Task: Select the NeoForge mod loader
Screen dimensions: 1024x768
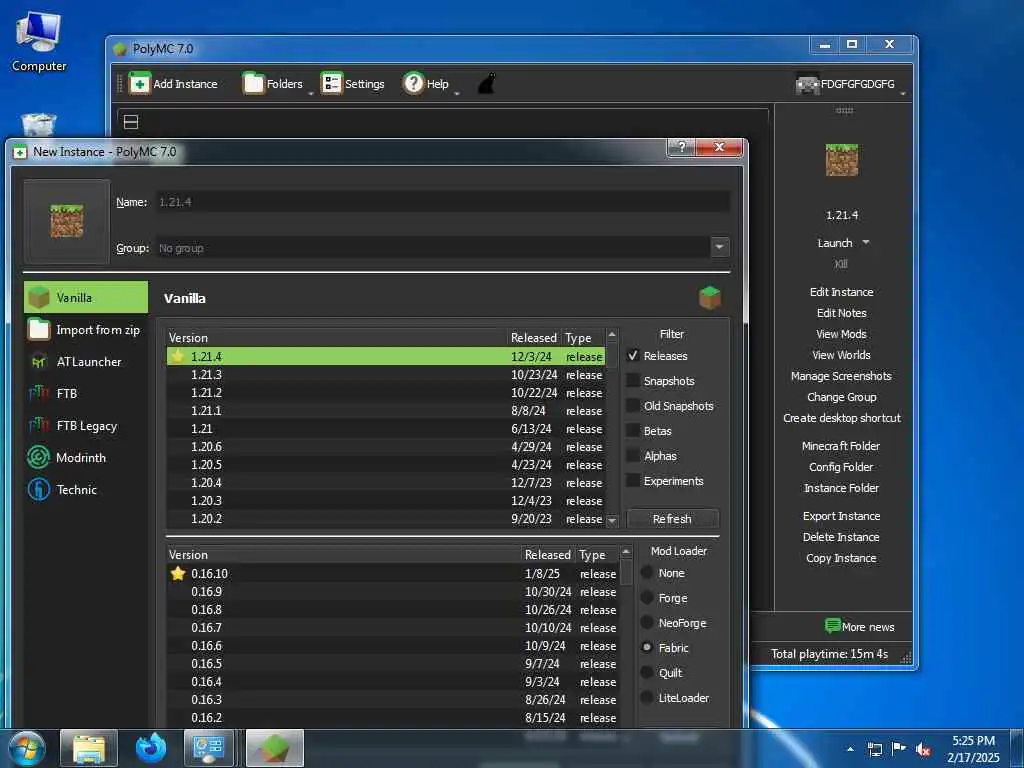Action: (x=647, y=622)
